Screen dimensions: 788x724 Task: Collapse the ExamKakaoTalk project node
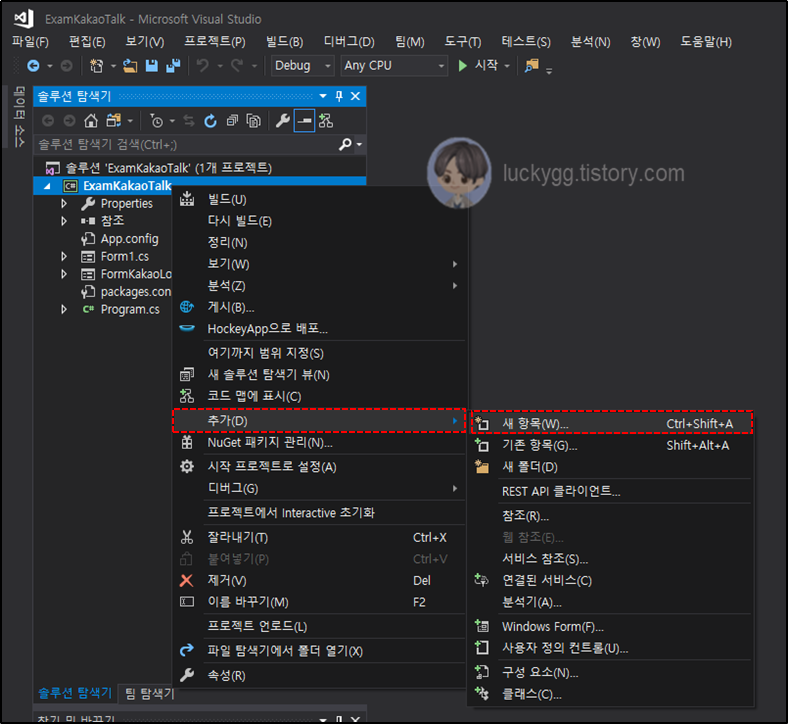(47, 186)
